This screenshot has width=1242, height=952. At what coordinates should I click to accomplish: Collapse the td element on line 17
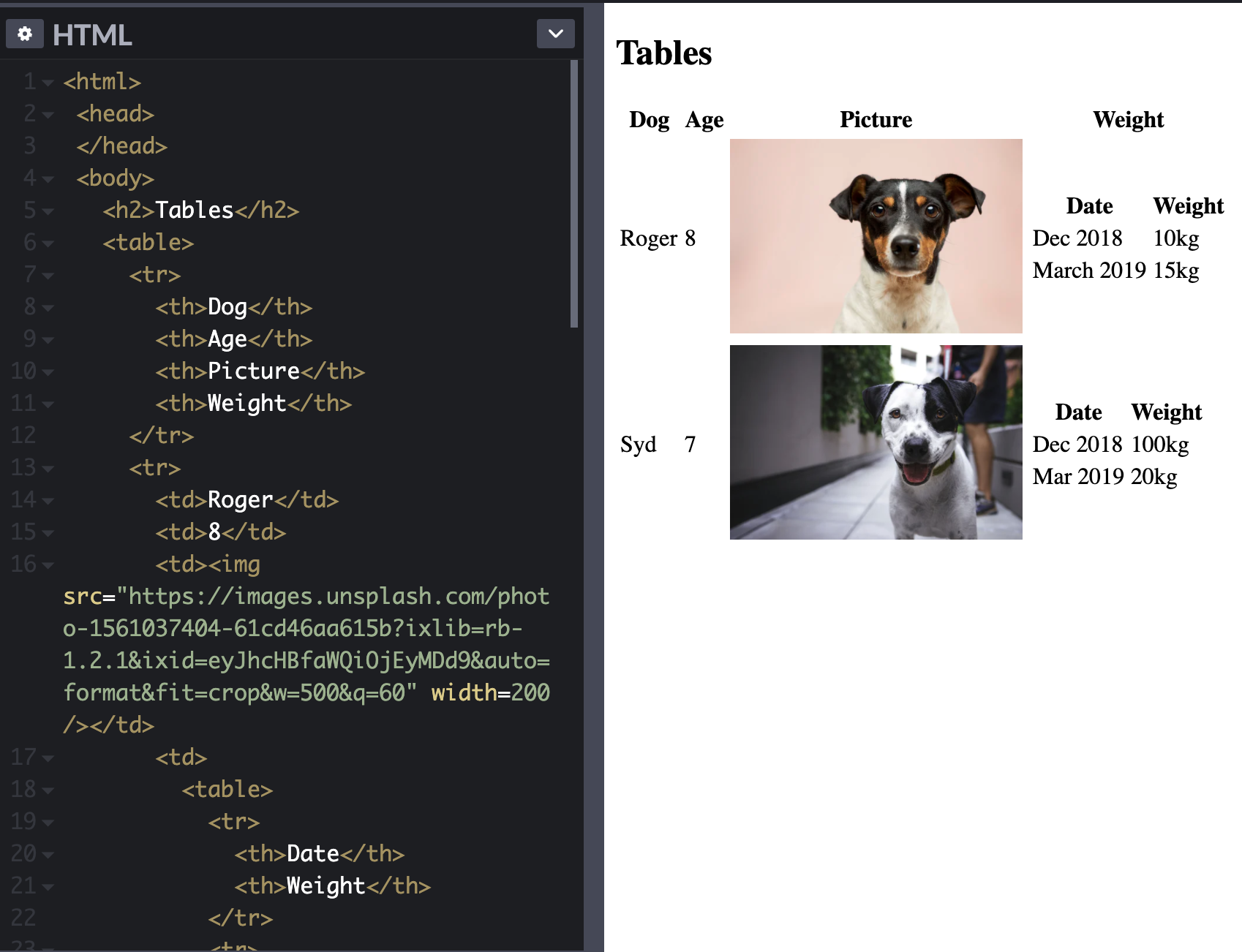click(x=47, y=758)
